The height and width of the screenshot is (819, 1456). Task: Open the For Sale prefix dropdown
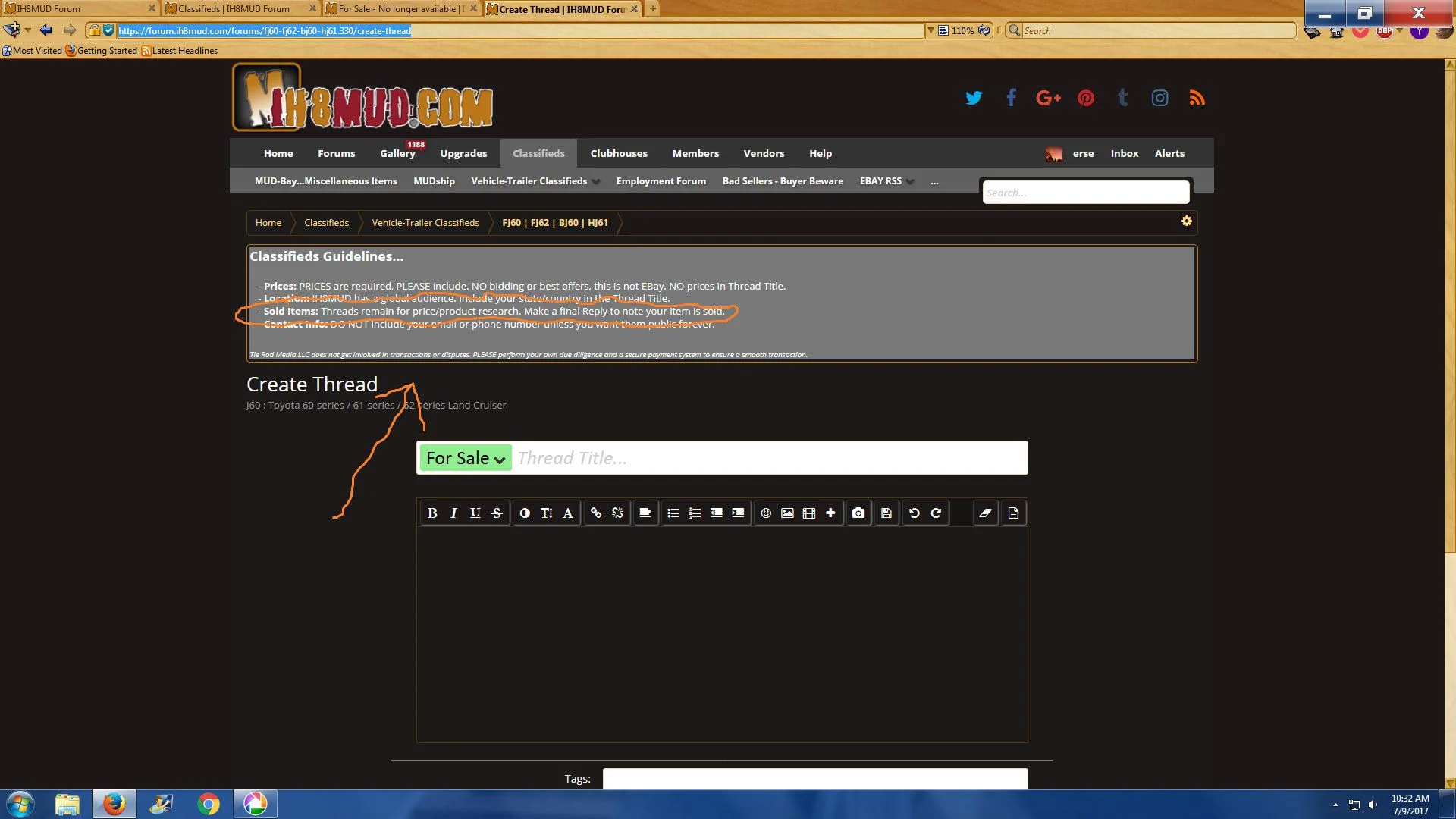coord(465,458)
